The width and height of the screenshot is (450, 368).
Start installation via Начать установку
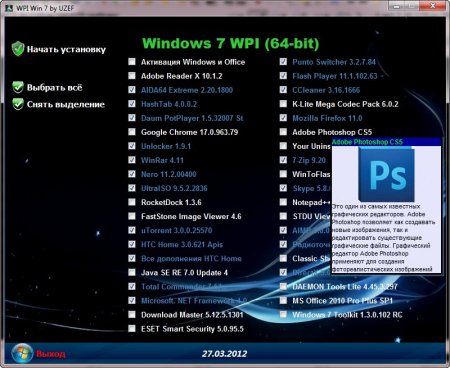coord(66,49)
